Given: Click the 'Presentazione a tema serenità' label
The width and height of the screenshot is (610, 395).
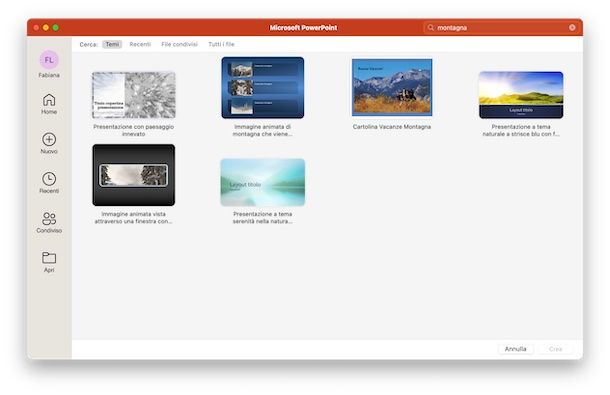Looking at the screenshot, I should click(x=263, y=218).
